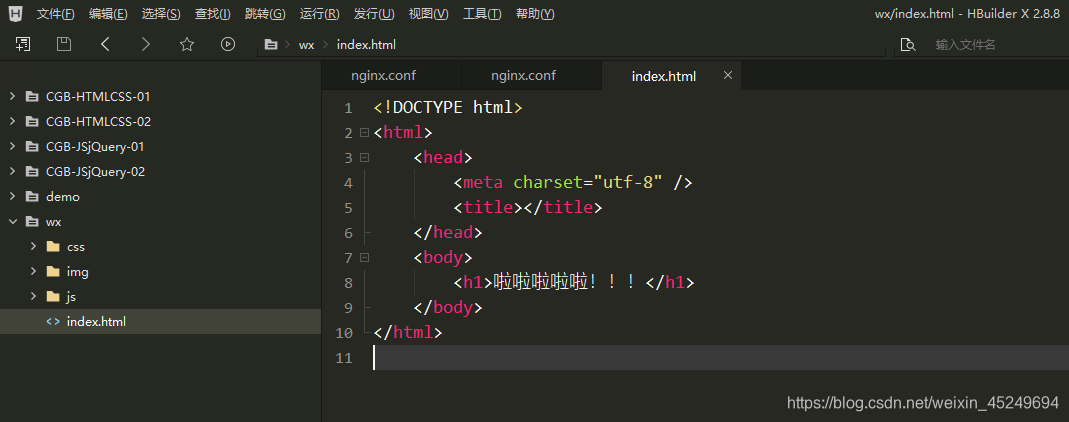
Task: Click the breadcrumb folder icon
Action: 271,44
